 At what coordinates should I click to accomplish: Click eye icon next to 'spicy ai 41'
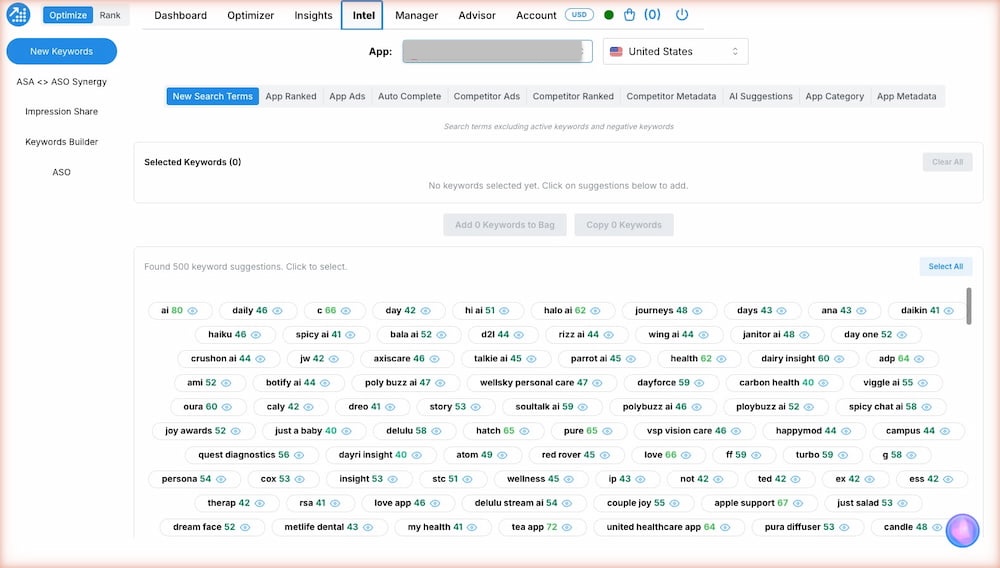point(350,335)
